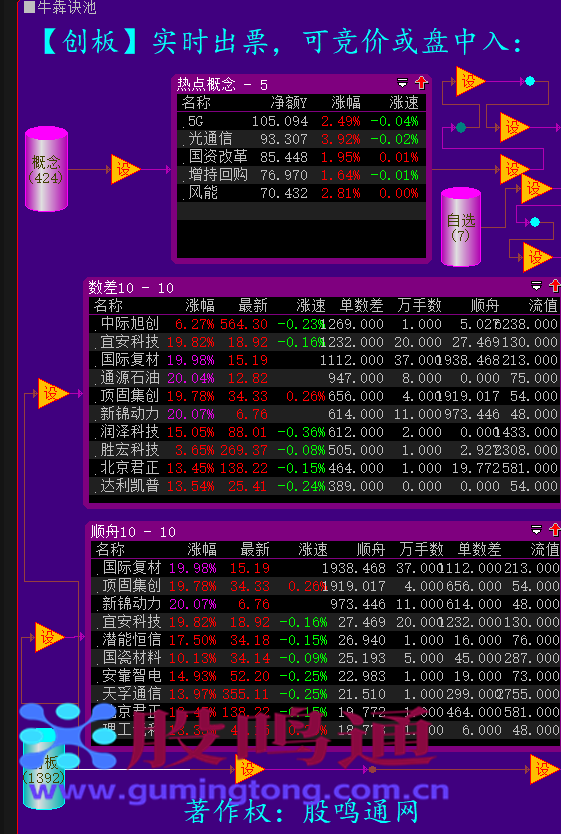
Task: Click the red up arrow on 顺舟10 panel
Action: click(555, 530)
